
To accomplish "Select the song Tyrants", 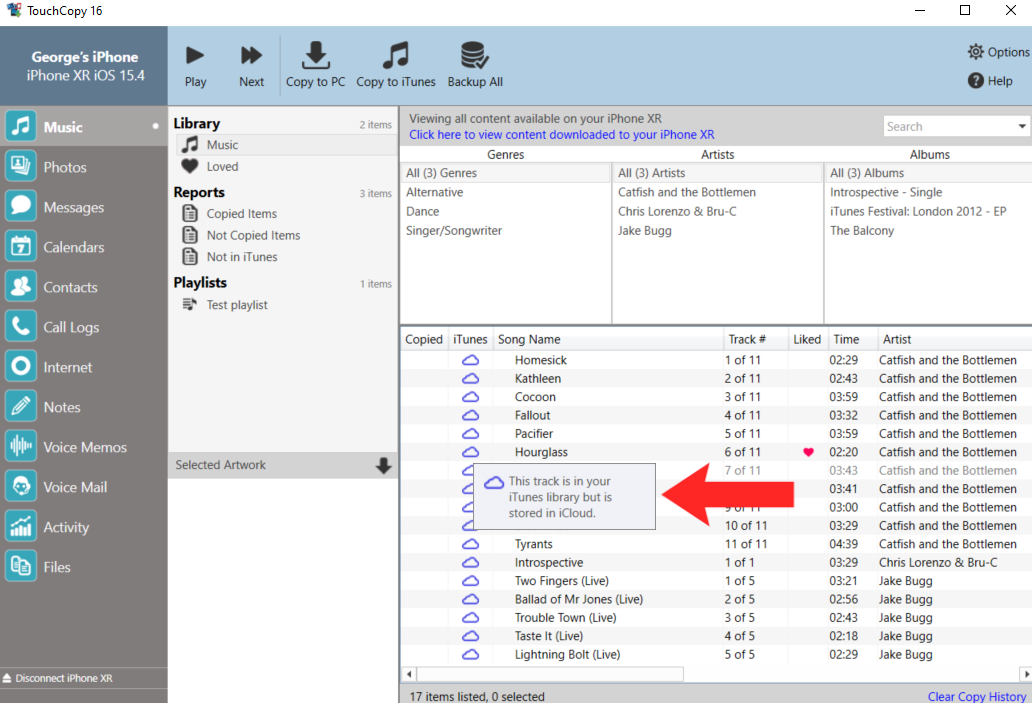I will (x=533, y=544).
